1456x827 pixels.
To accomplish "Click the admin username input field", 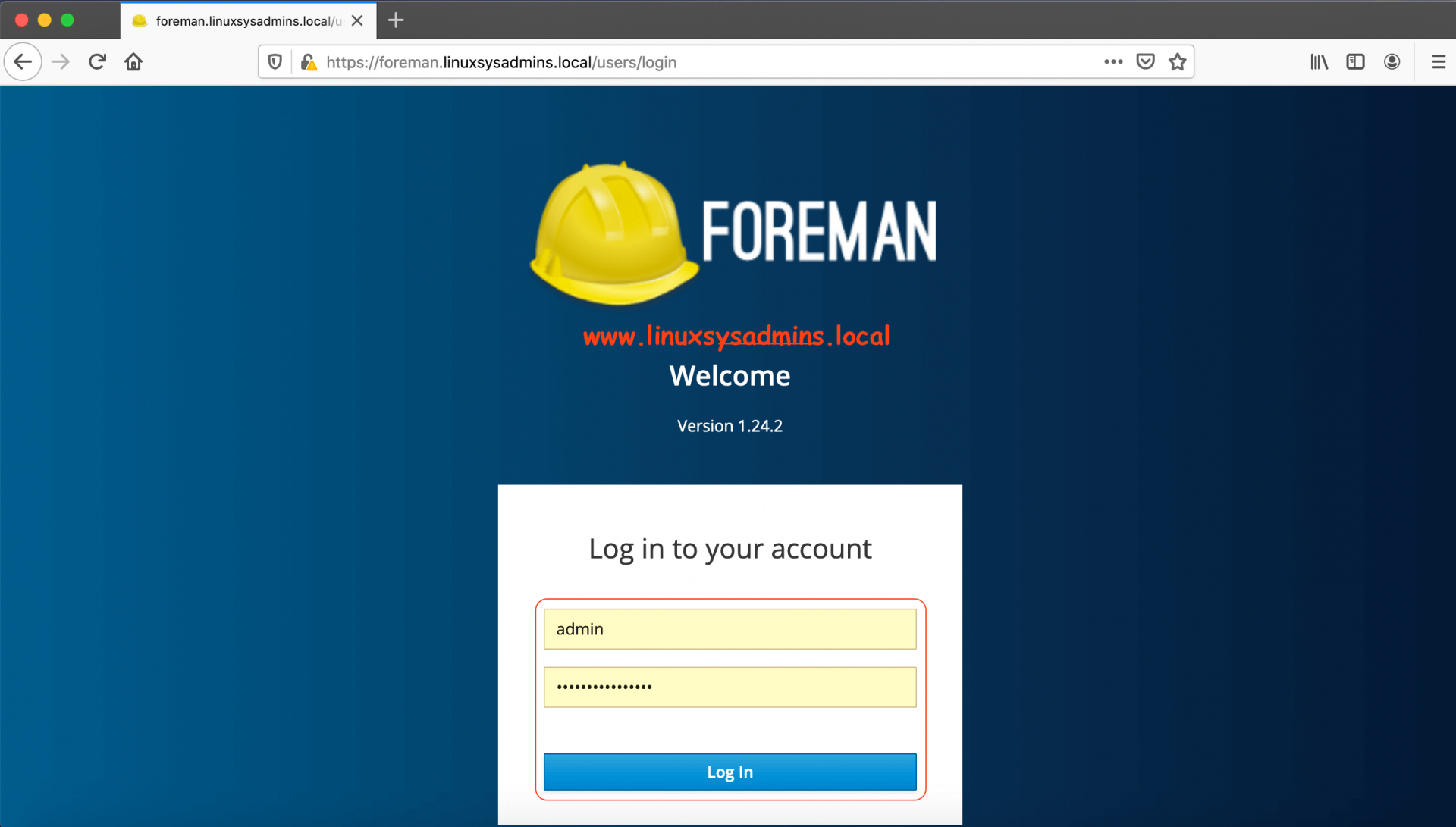I will pos(728,629).
